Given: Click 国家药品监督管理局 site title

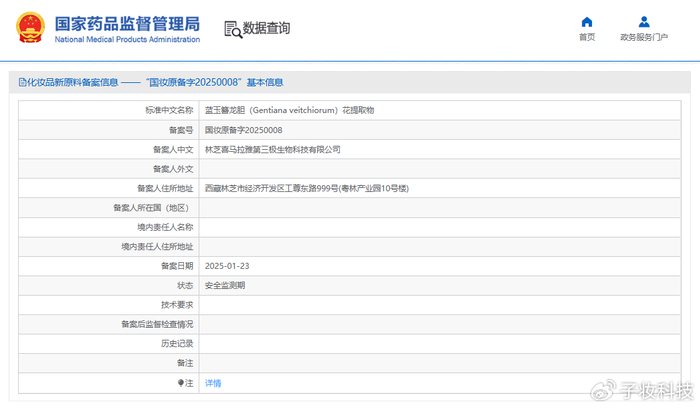Looking at the screenshot, I should tap(127, 24).
